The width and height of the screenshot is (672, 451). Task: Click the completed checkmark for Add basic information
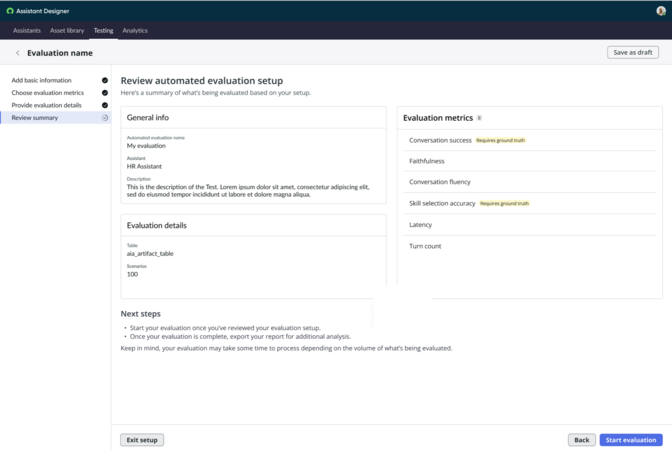tap(105, 80)
